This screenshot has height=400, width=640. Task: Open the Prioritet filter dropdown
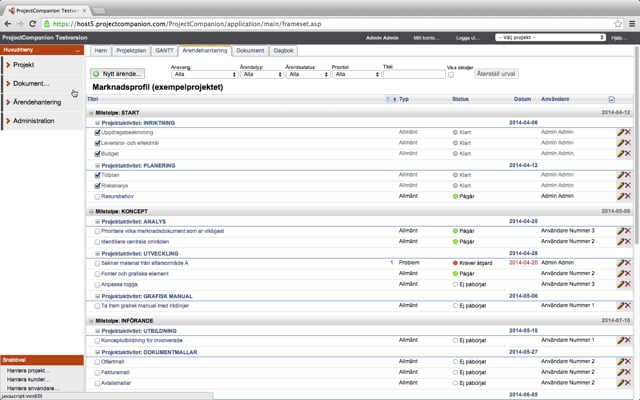point(356,74)
